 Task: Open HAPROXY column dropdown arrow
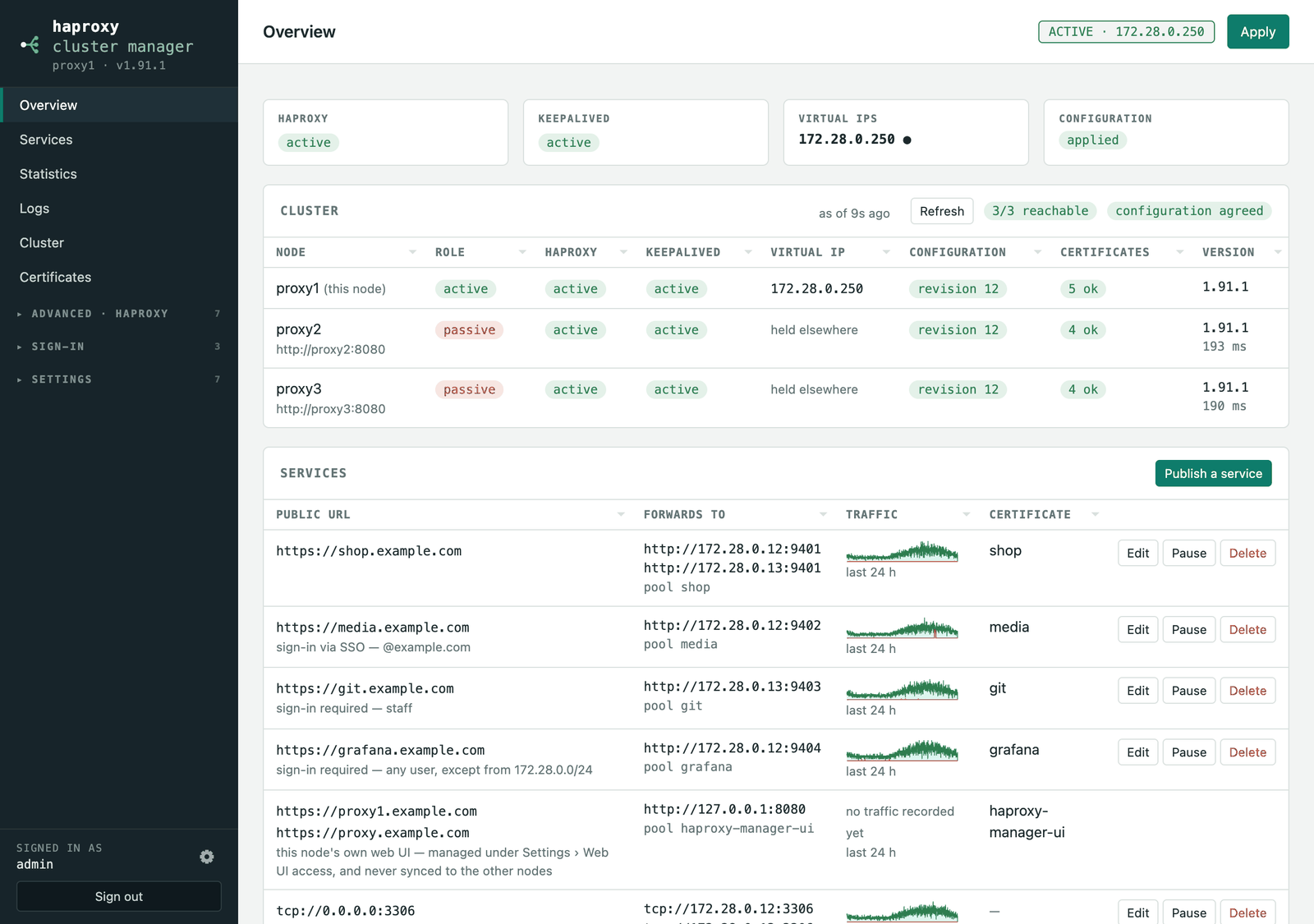pos(623,252)
